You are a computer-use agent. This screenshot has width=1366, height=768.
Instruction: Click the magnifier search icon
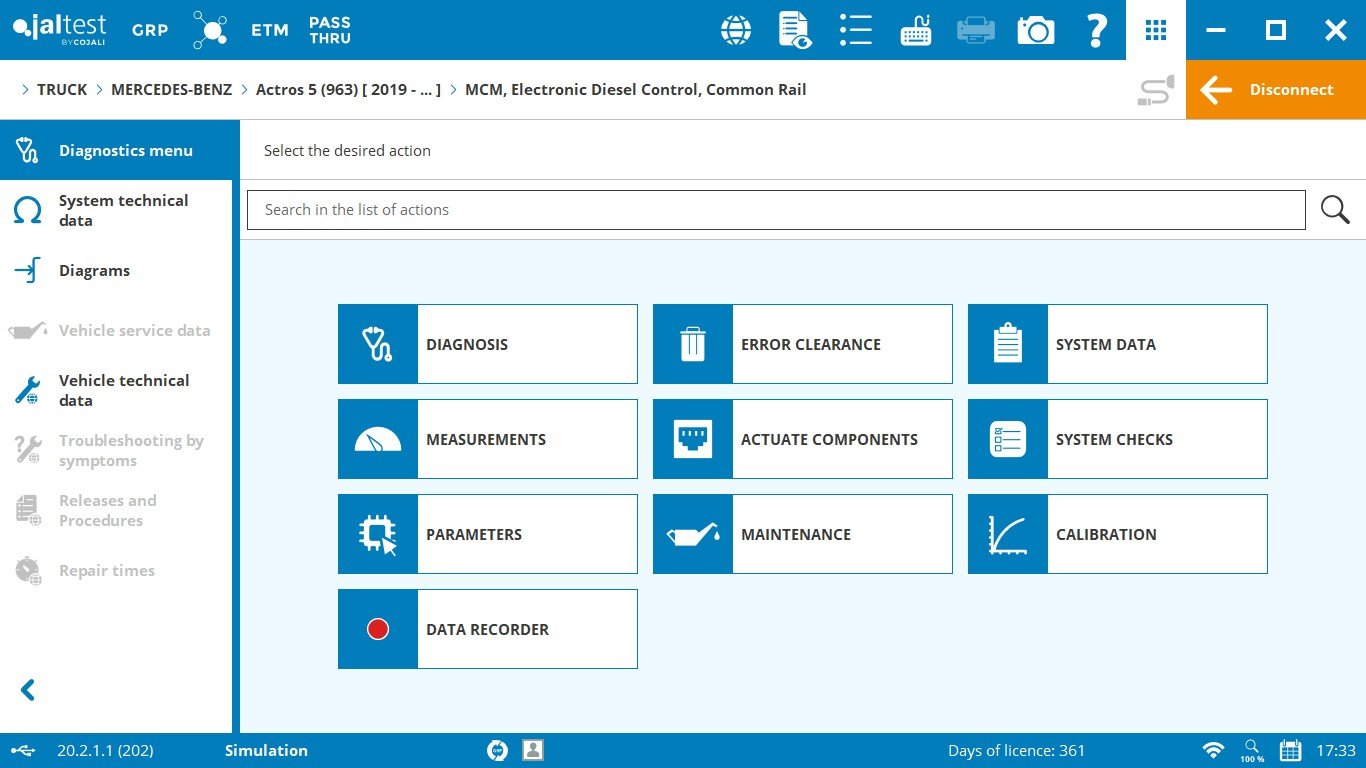pyautogui.click(x=1335, y=210)
